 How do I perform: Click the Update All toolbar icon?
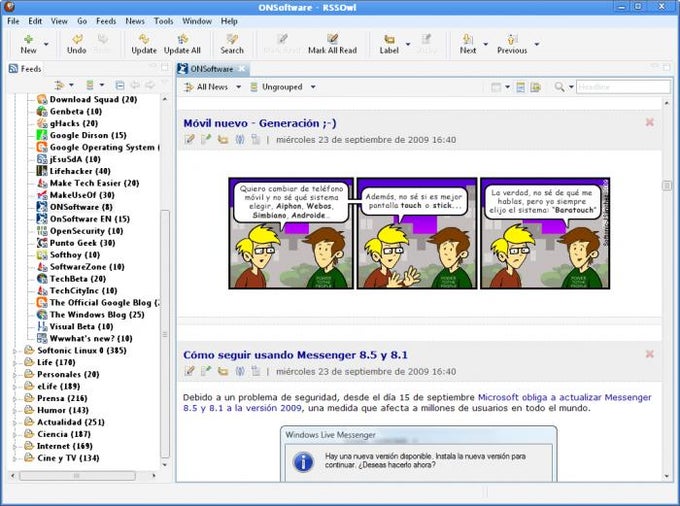(182, 39)
